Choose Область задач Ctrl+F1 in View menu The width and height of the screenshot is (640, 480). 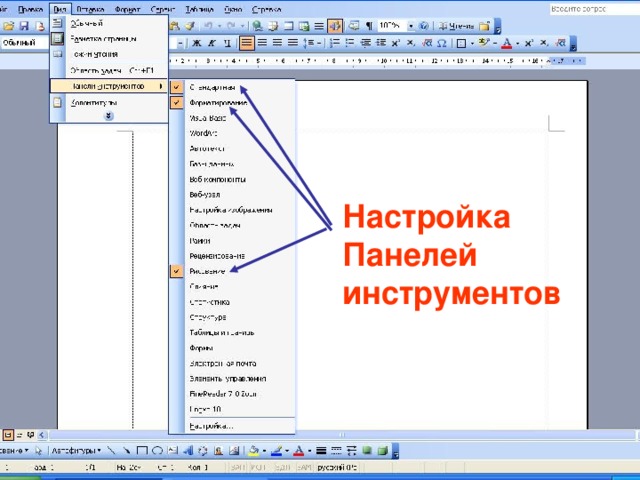tap(109, 70)
